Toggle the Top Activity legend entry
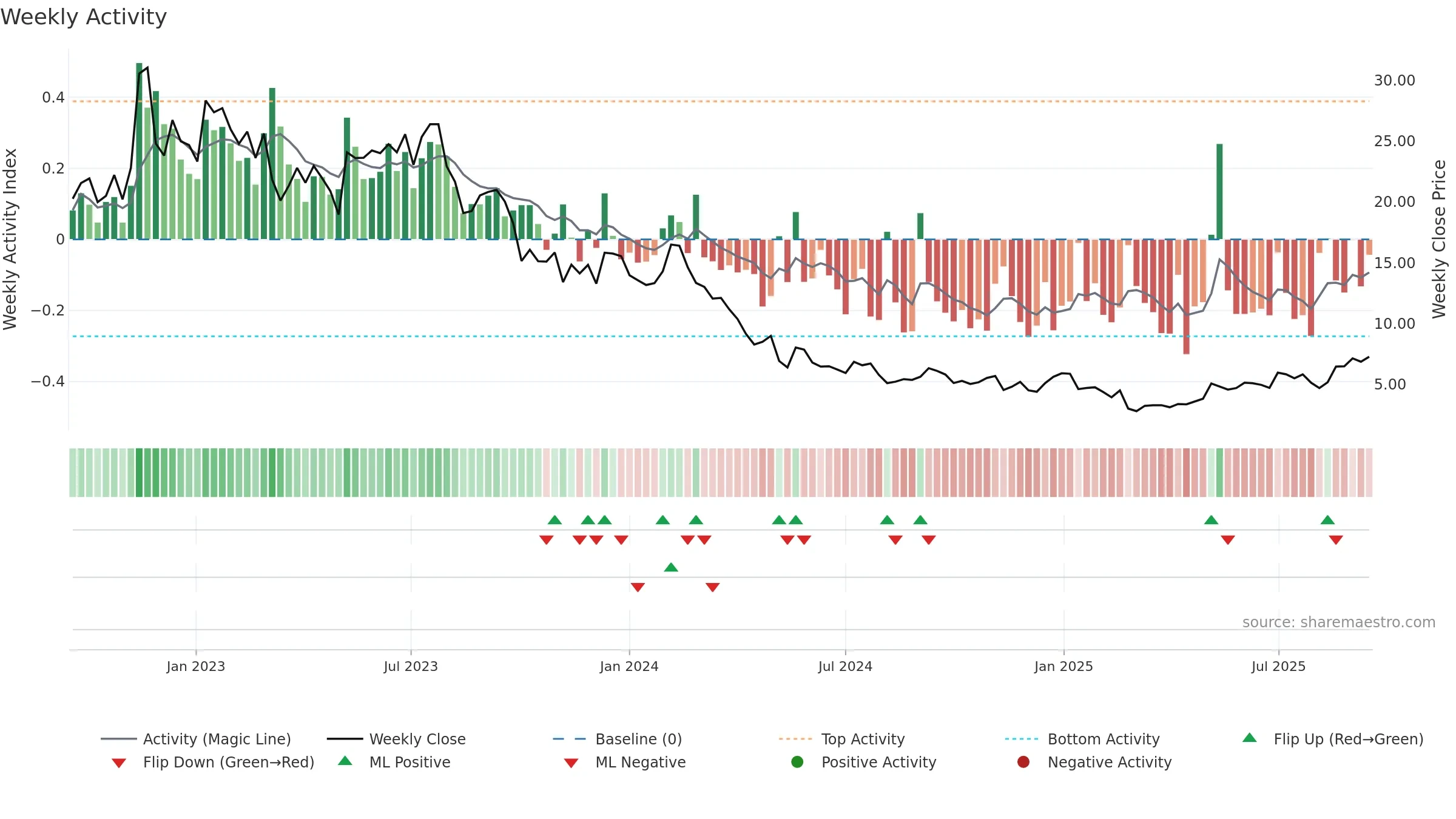The image size is (1456, 819). [842, 739]
